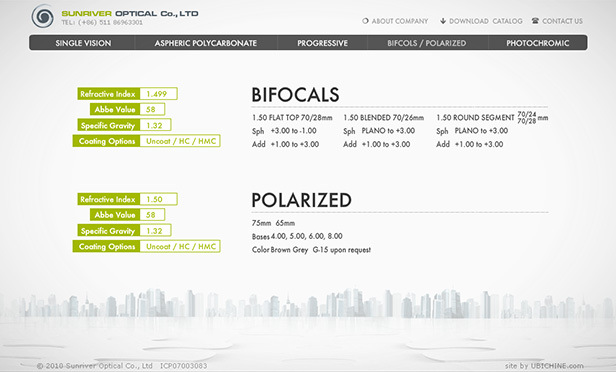The width and height of the screenshot is (616, 372).
Task: Select the Bifcols / Polarized tab
Action: point(427,43)
